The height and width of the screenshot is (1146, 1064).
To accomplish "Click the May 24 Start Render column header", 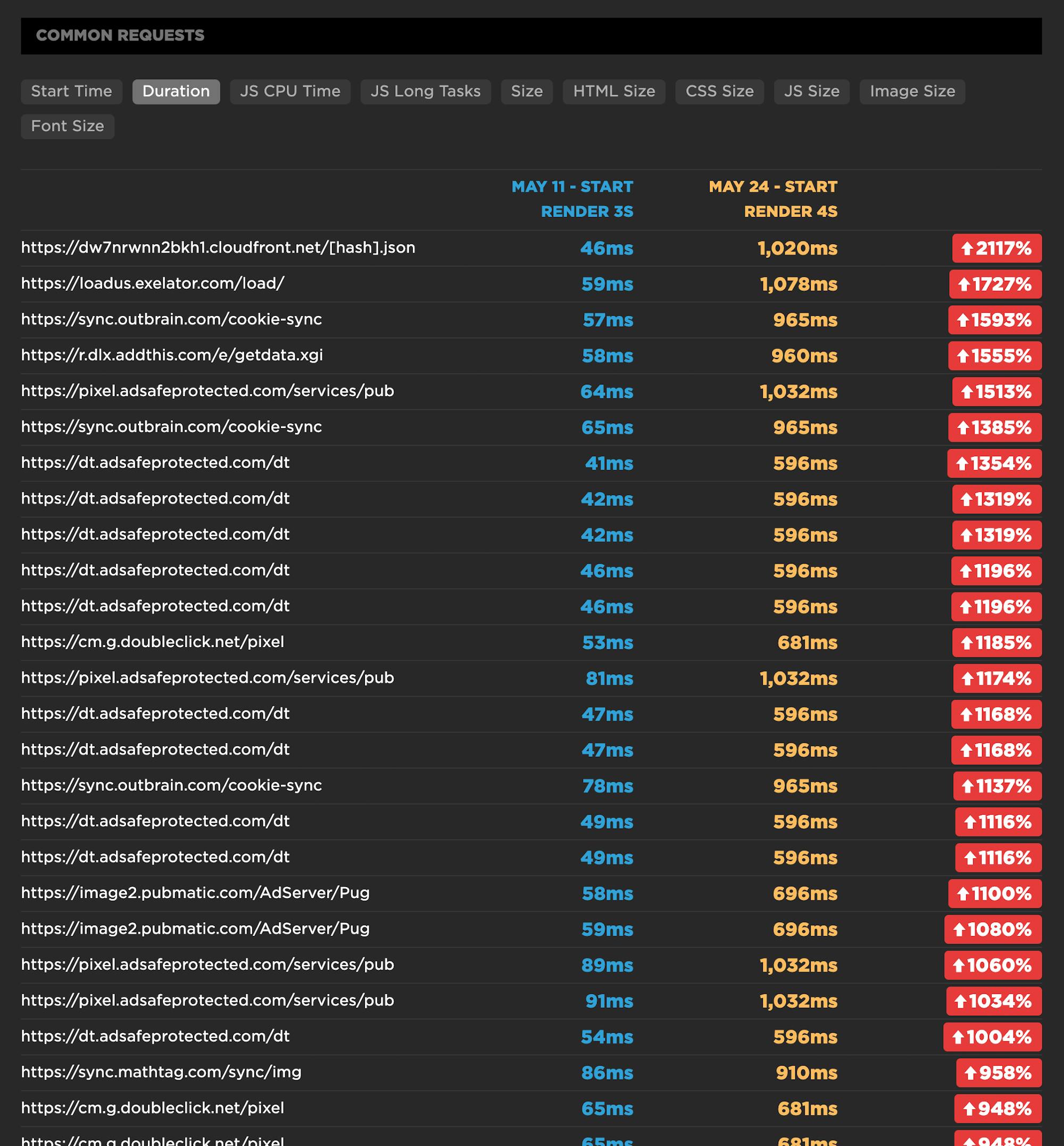I will point(772,199).
